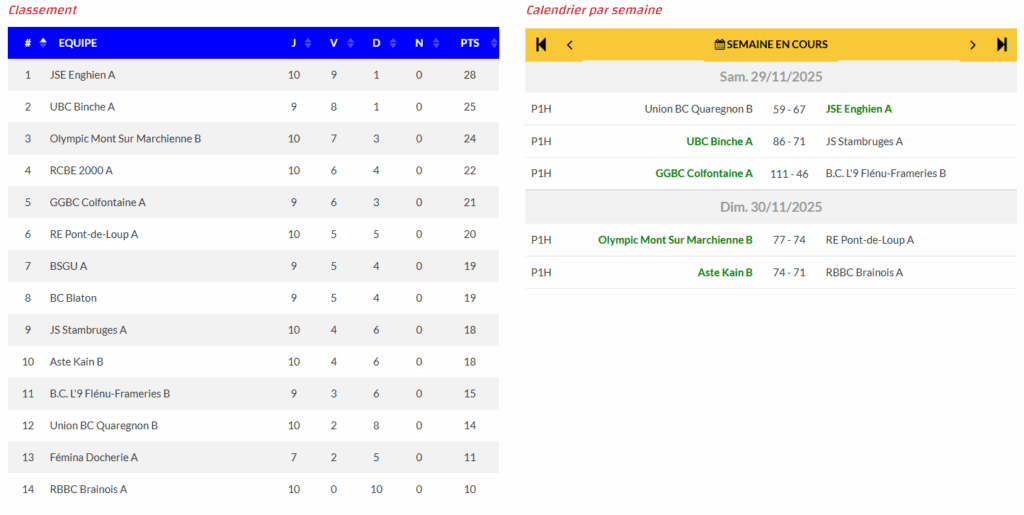The image size is (1024, 515).
Task: Jump to the first calendar week
Action: pyautogui.click(x=541, y=45)
